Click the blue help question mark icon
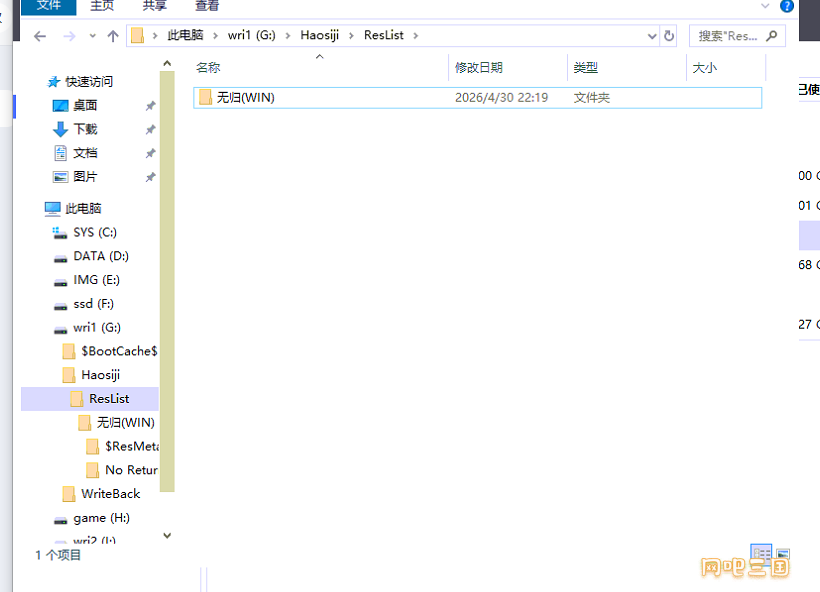Viewport: 820px width, 592px height. coord(787,6)
